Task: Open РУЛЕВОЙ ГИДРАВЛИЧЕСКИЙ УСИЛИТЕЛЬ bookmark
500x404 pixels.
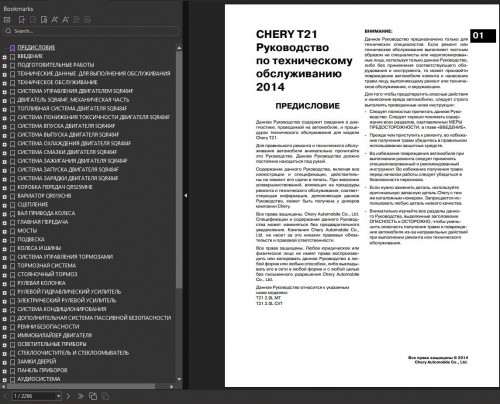Action: tap(69, 292)
